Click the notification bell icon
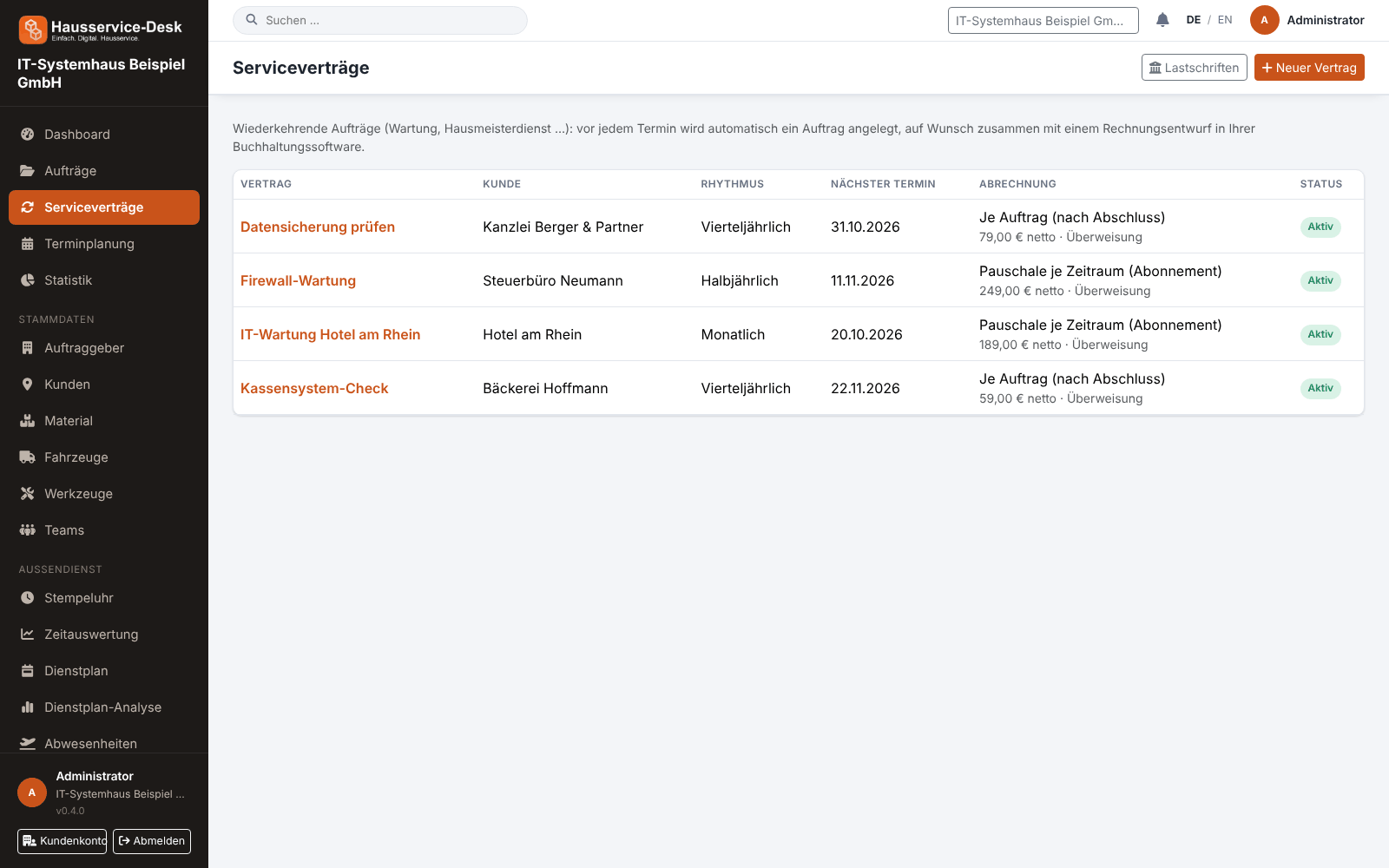The image size is (1389, 868). tap(1162, 20)
